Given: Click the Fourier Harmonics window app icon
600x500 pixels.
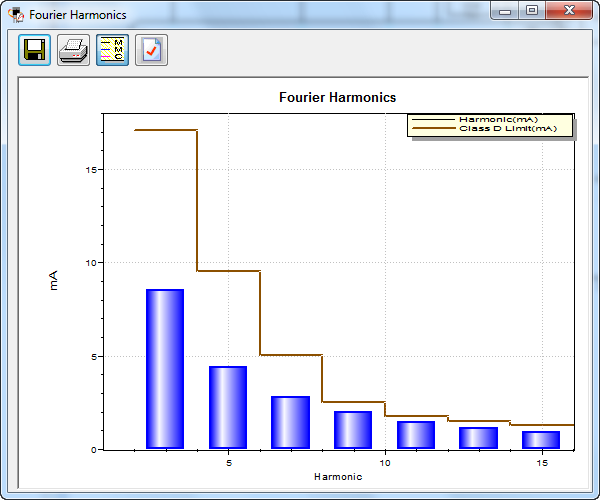Looking at the screenshot, I should [x=15, y=15].
